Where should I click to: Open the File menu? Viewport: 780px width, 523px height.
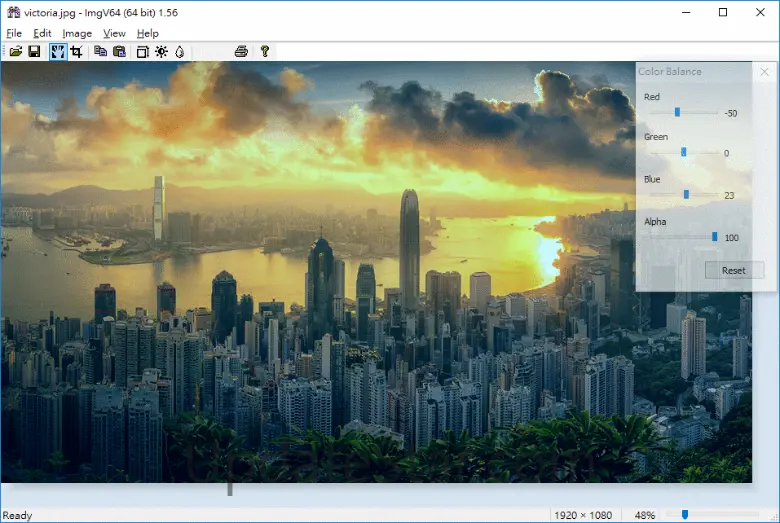[x=14, y=33]
